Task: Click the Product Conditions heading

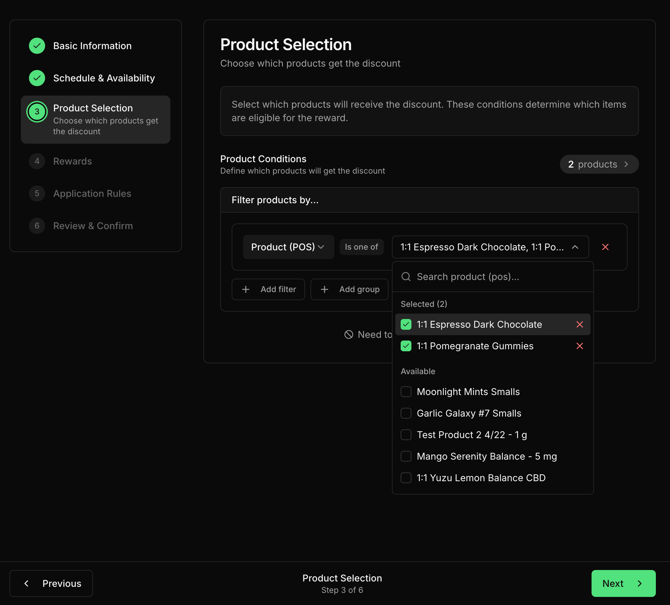Action: point(263,159)
